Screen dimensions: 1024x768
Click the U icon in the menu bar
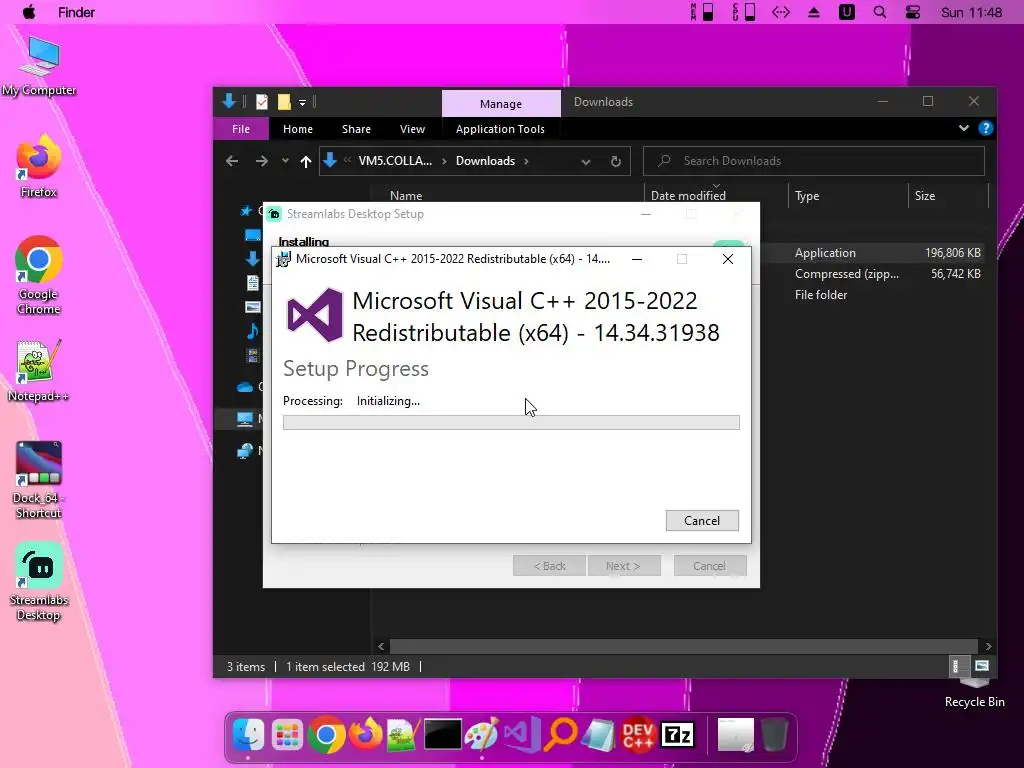(x=846, y=12)
